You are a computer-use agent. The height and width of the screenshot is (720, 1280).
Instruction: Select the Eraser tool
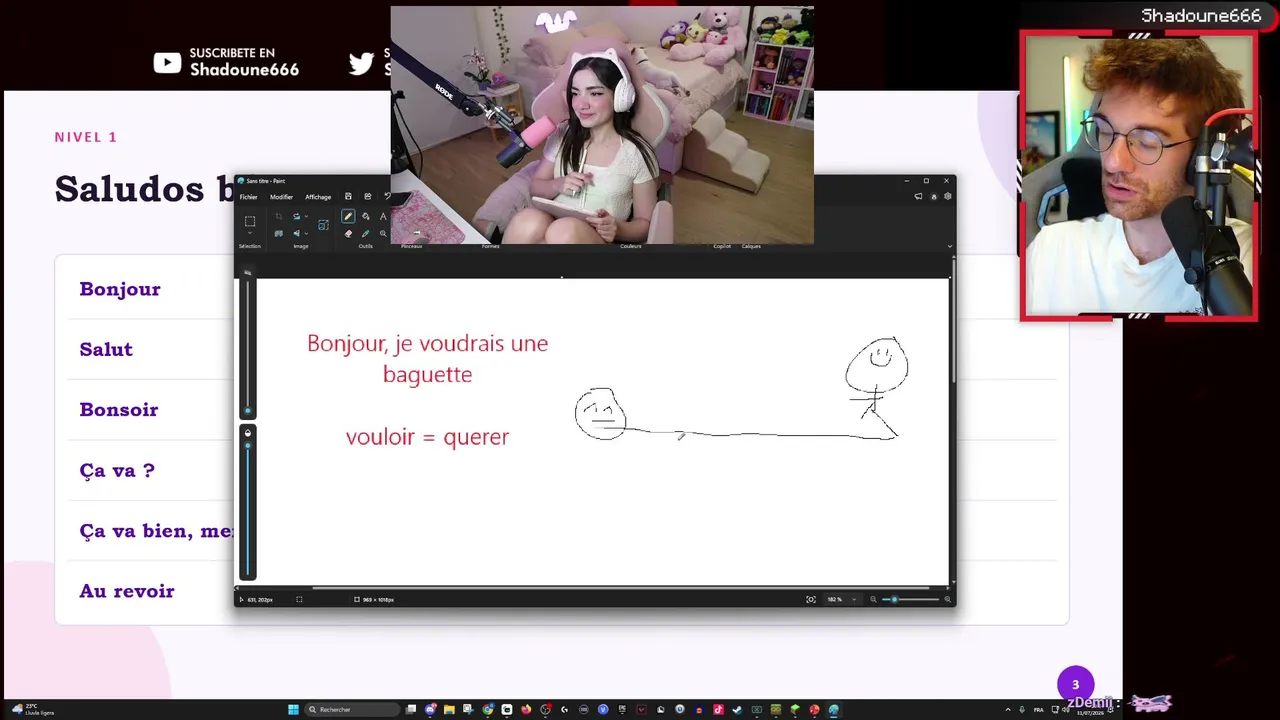[x=348, y=234]
